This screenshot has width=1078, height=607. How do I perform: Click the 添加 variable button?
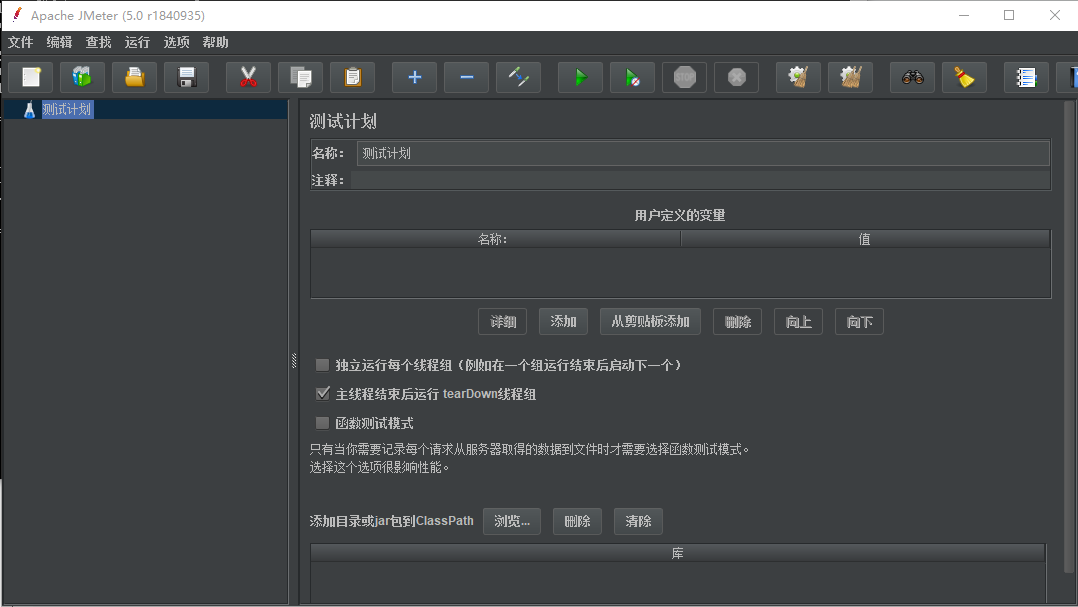[x=563, y=322]
